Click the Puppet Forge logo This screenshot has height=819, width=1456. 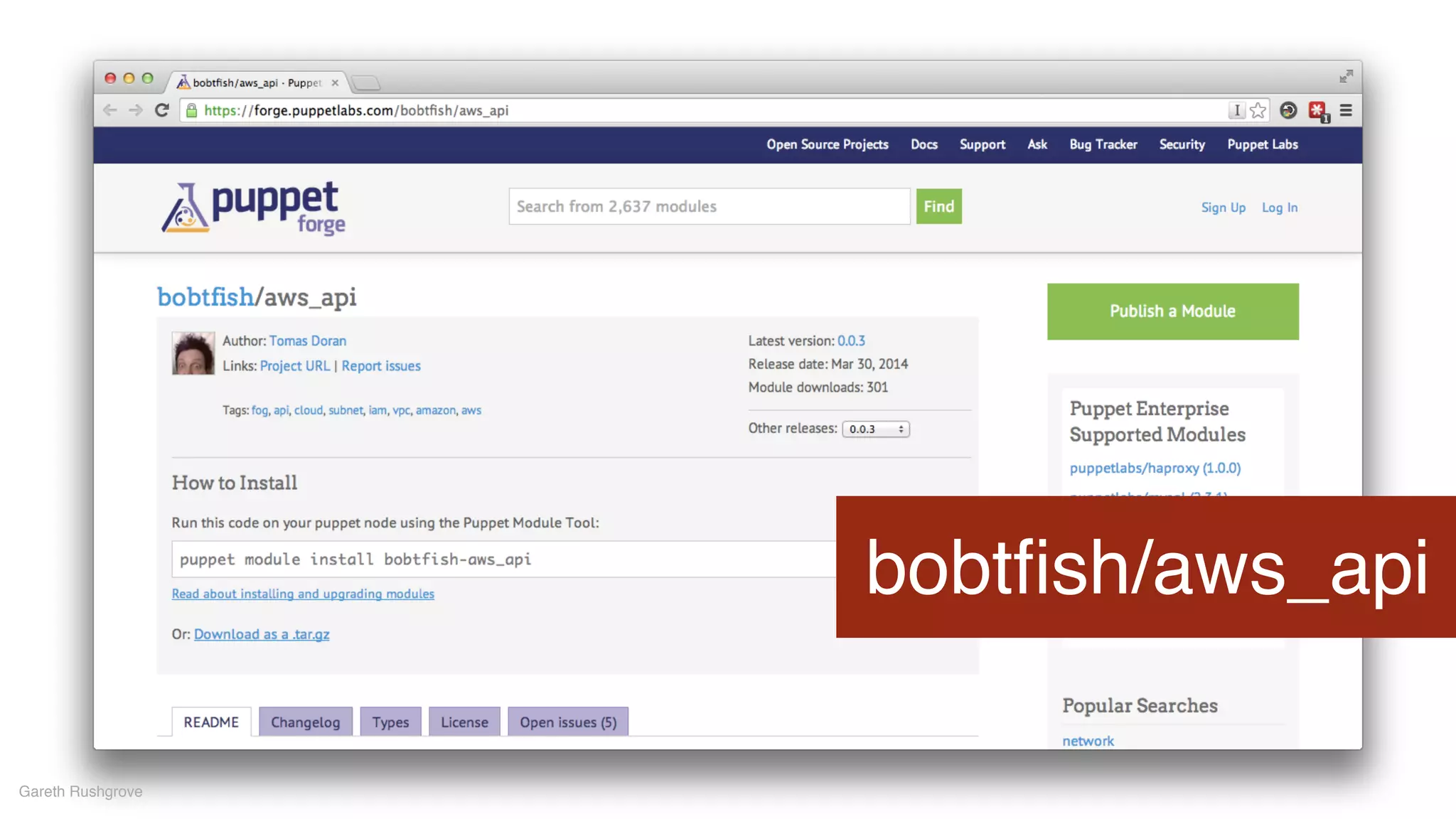point(253,208)
